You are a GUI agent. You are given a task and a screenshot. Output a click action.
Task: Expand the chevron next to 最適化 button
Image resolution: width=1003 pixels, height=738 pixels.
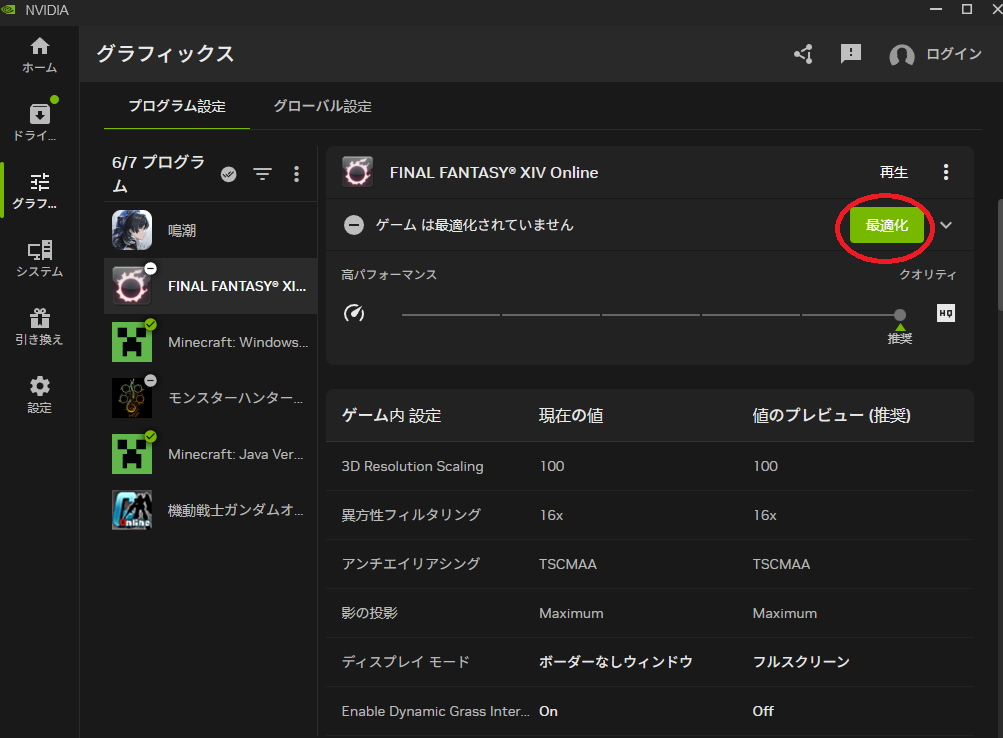(x=946, y=225)
